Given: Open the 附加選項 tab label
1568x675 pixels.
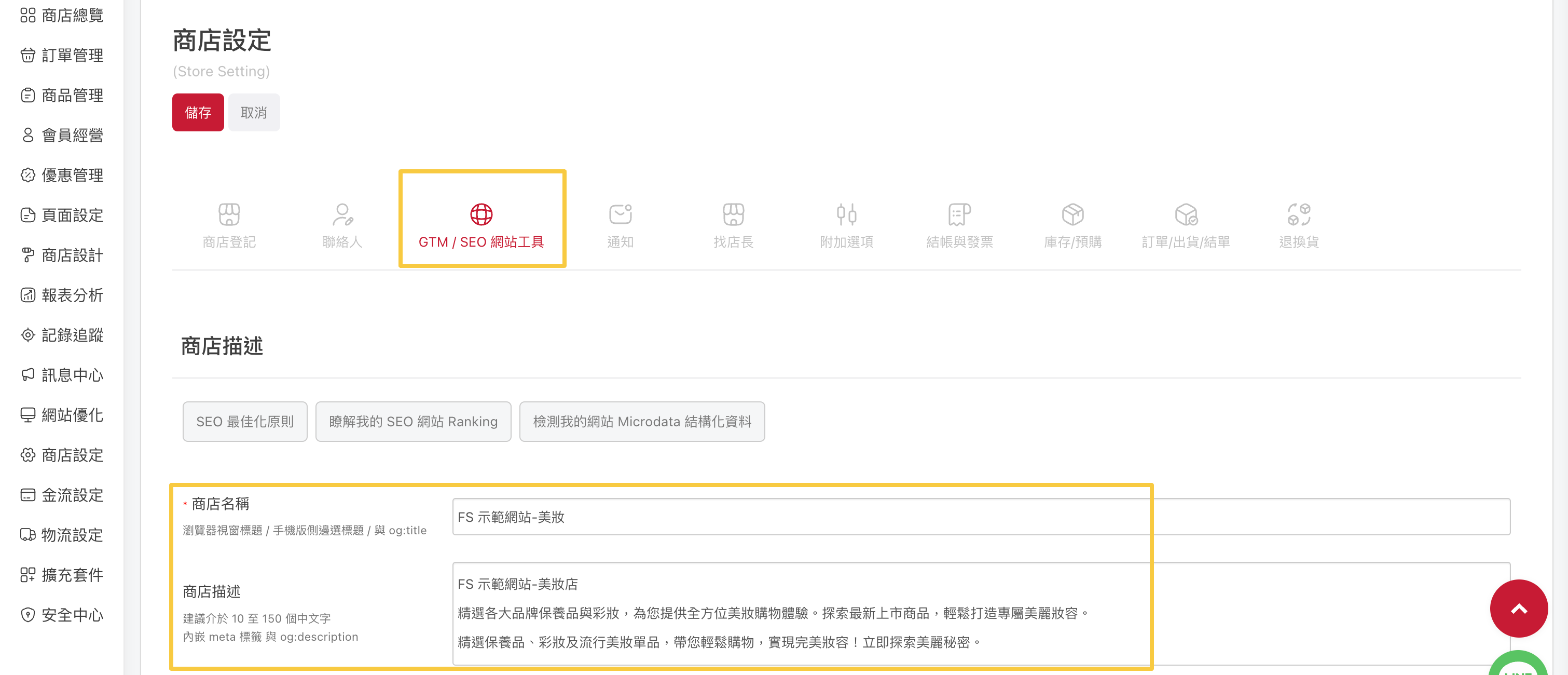Looking at the screenshot, I should pyautogui.click(x=847, y=242).
